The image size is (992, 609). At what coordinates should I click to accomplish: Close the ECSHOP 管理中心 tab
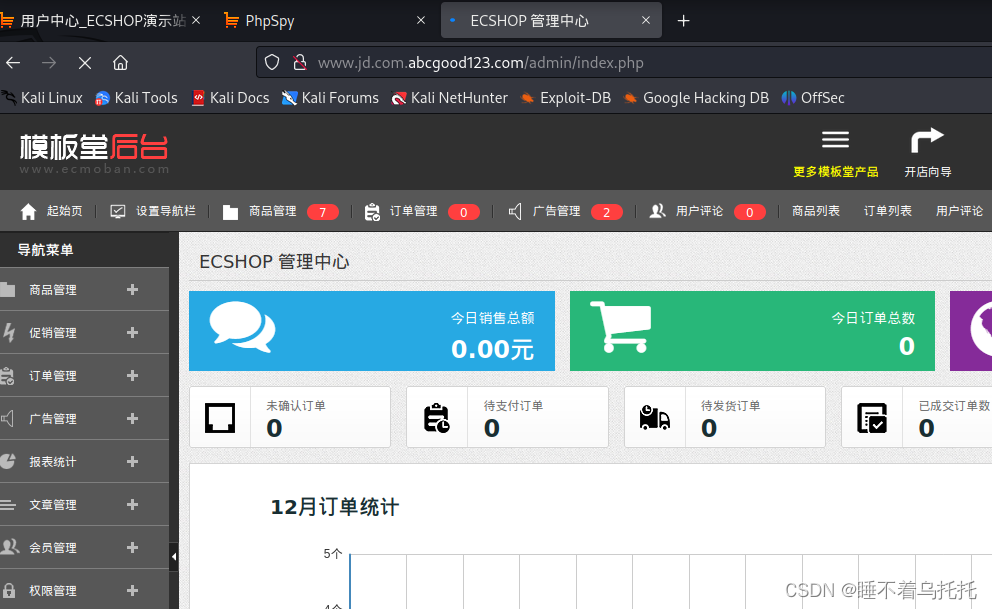tap(646, 21)
